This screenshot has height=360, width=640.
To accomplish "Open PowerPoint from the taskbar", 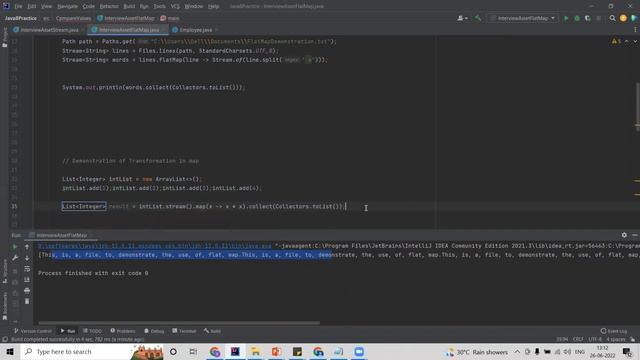I will [x=276, y=351].
